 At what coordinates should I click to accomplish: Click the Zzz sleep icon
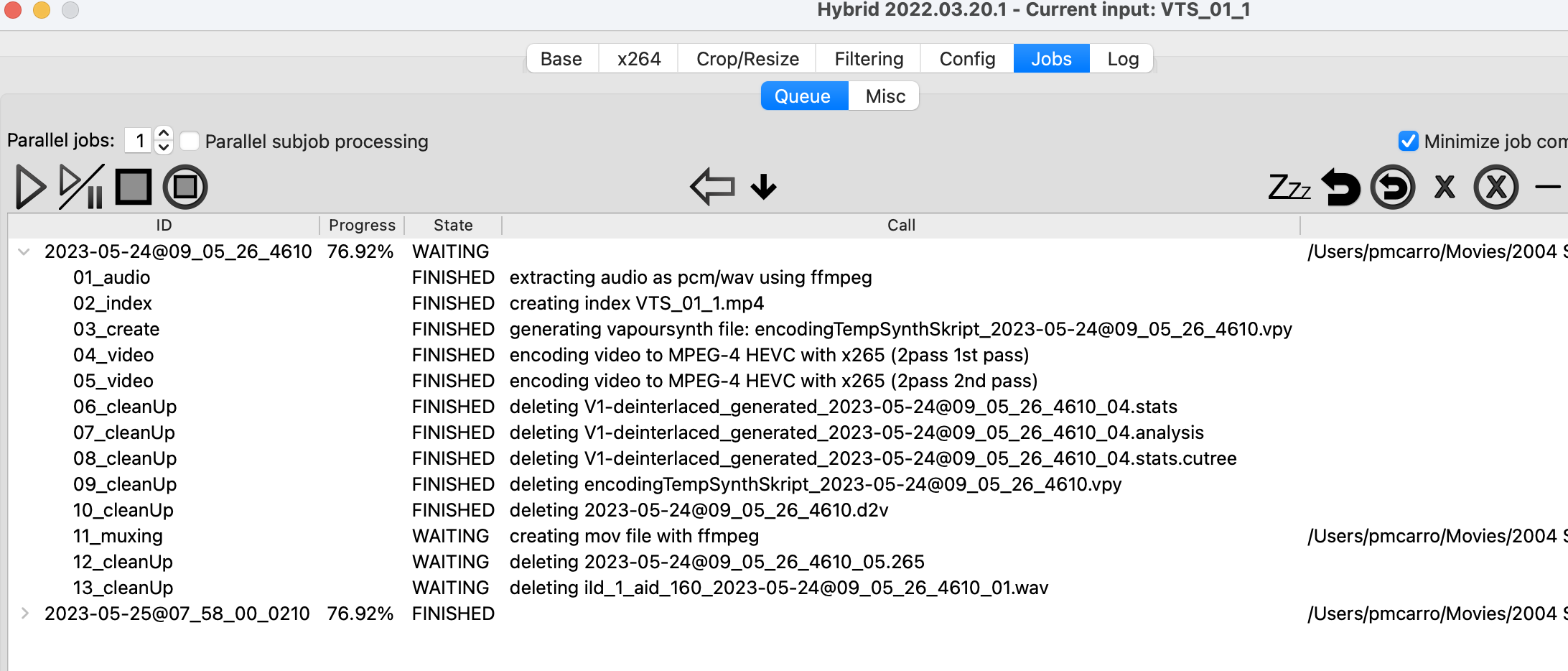[1289, 187]
